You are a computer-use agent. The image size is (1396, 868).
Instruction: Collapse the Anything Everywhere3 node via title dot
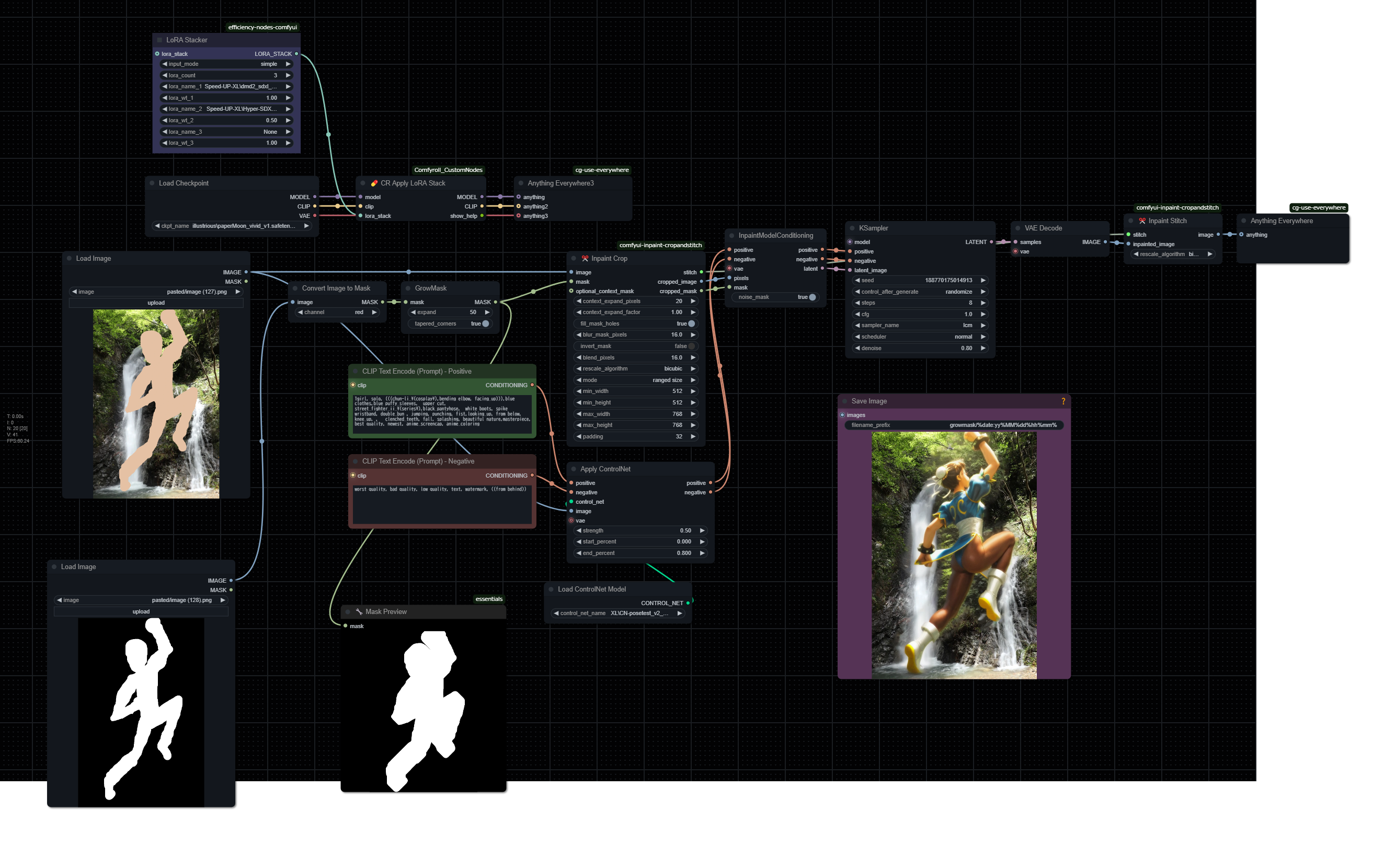tap(521, 183)
